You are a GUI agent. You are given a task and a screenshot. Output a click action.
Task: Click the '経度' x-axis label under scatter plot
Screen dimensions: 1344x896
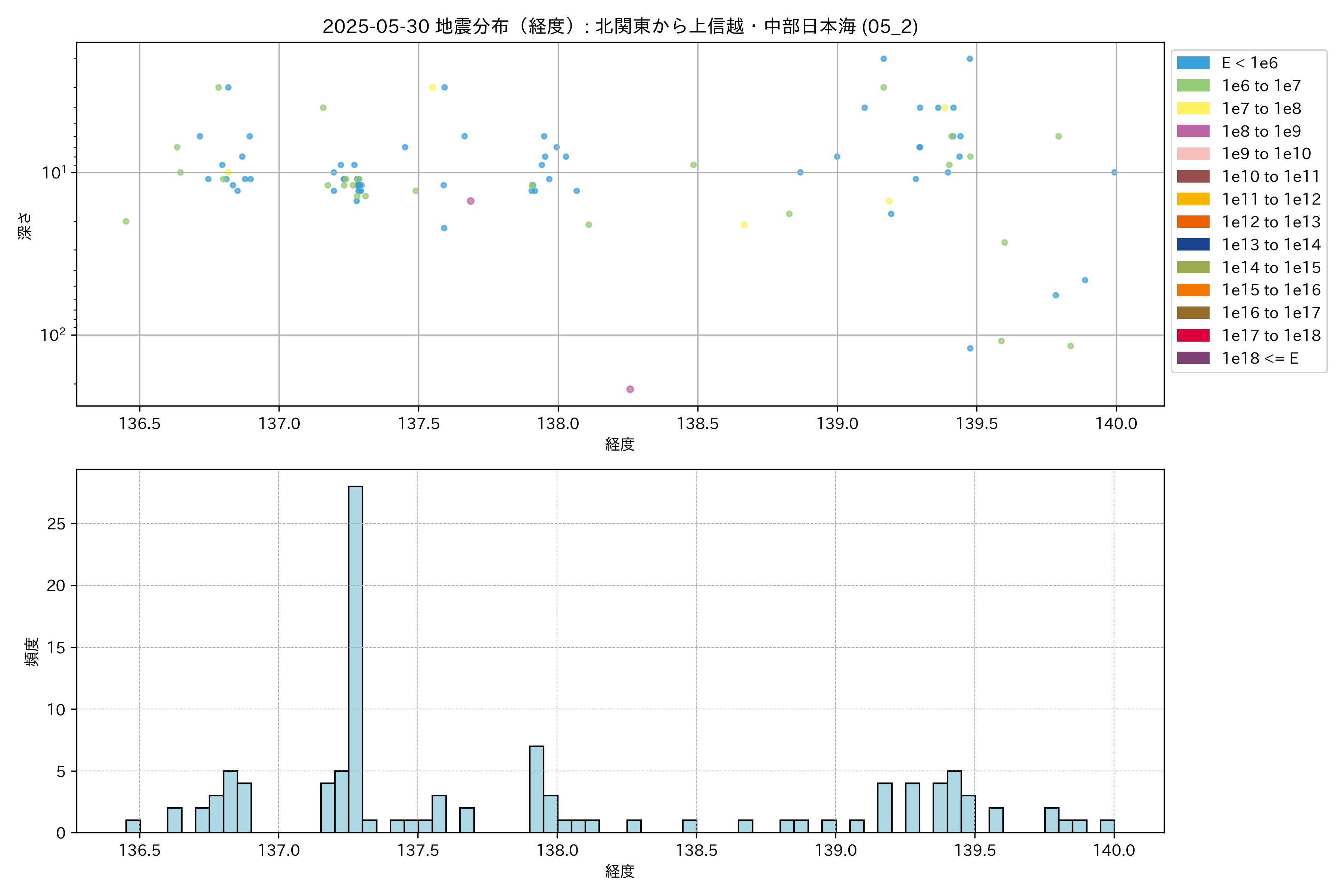click(620, 444)
